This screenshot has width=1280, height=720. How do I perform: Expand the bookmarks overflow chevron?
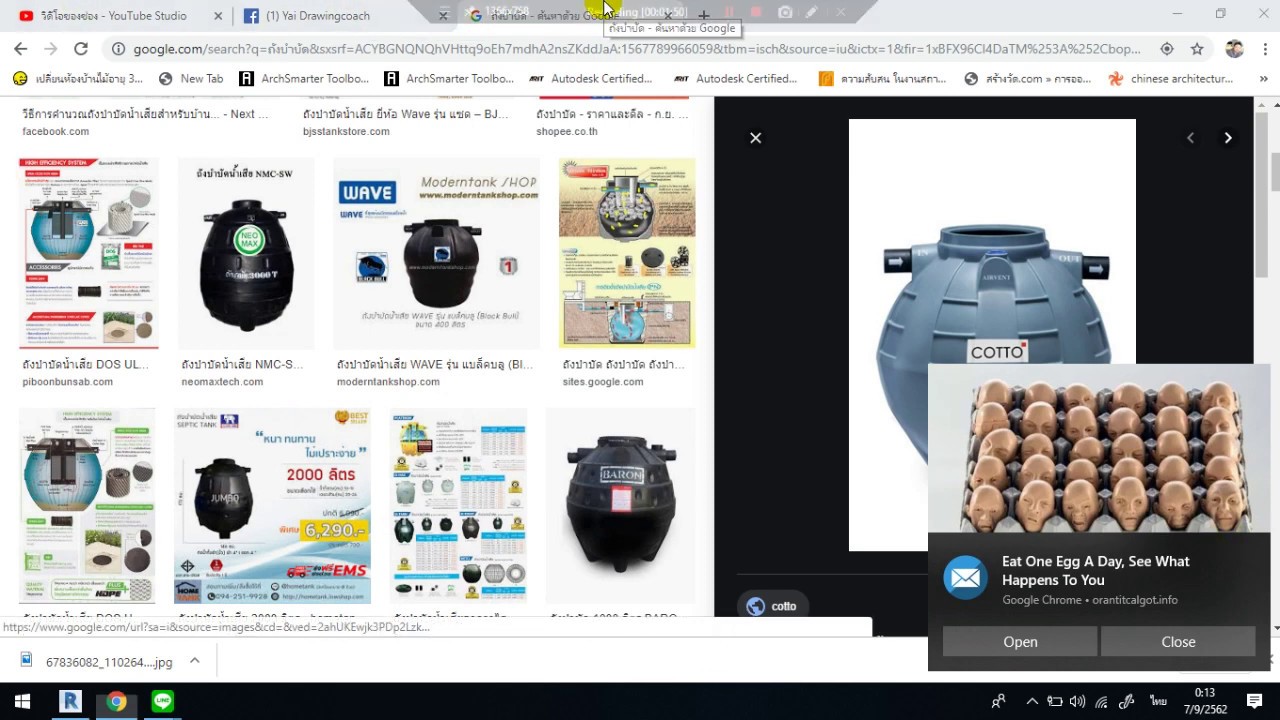[x=1264, y=78]
